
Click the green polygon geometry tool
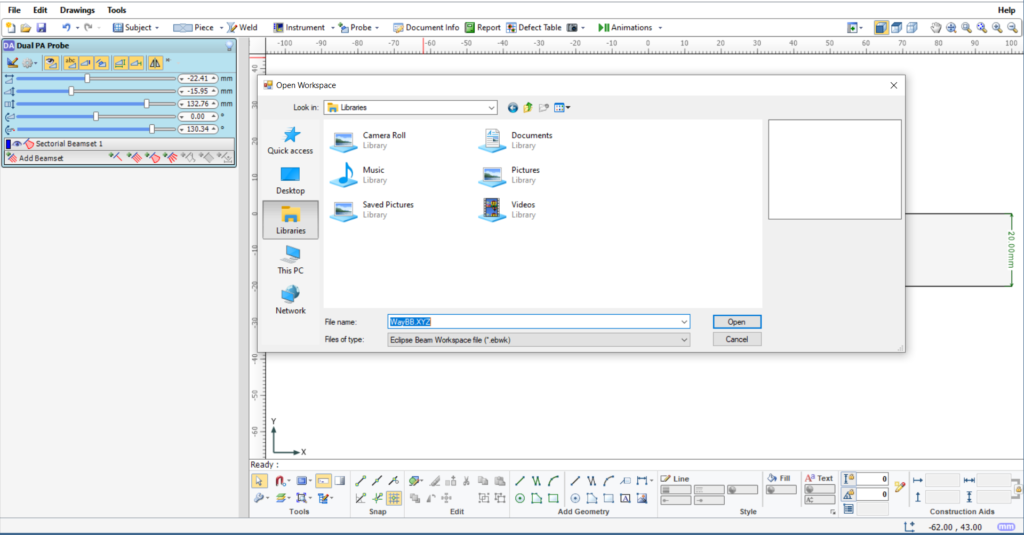[x=536, y=498]
